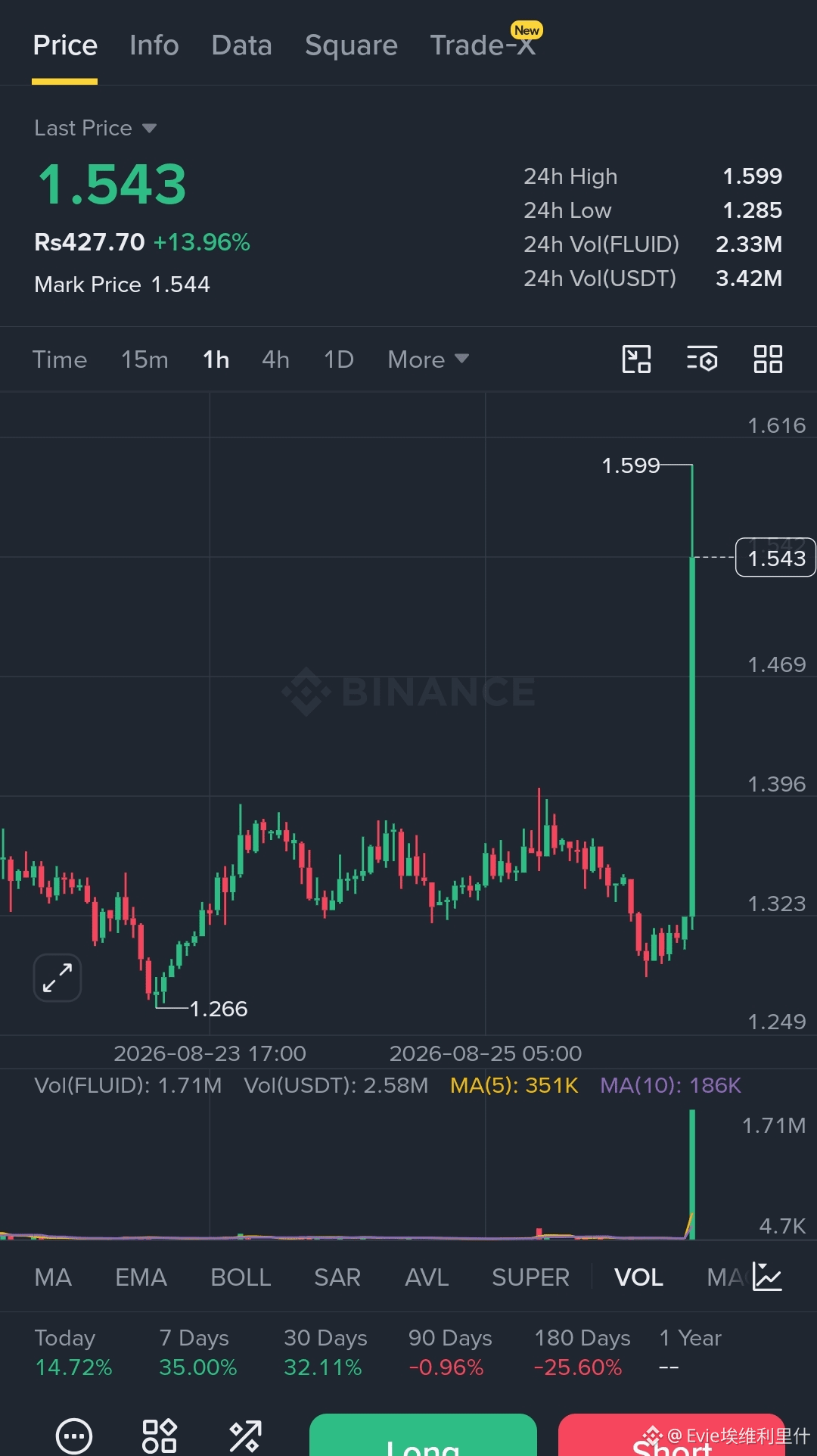
Task: Tap the 180 Days -25.60% change
Action: (x=582, y=1352)
